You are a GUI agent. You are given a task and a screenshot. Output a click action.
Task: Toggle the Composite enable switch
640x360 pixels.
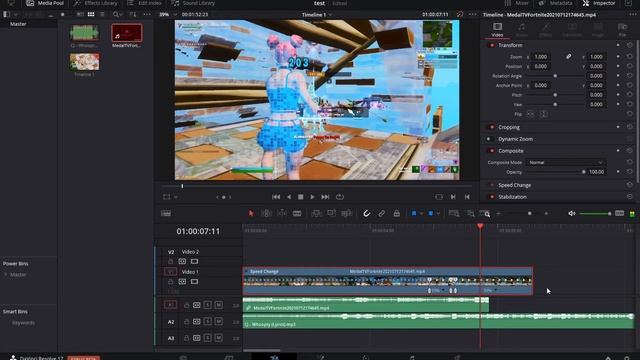click(491, 151)
